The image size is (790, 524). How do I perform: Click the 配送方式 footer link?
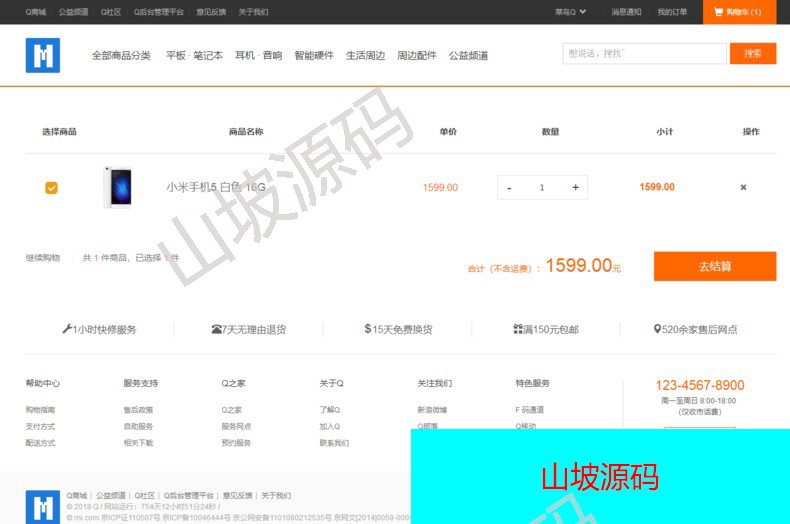pos(40,443)
